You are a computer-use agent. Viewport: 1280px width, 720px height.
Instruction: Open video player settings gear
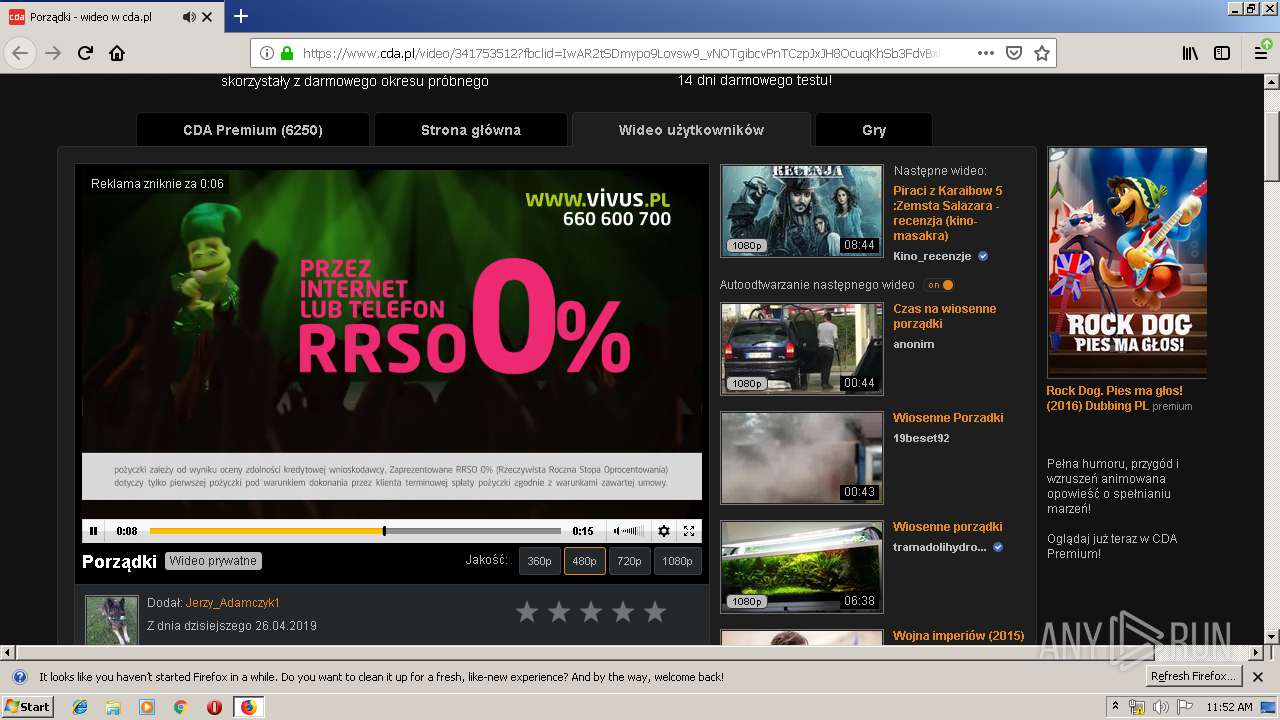pos(663,531)
